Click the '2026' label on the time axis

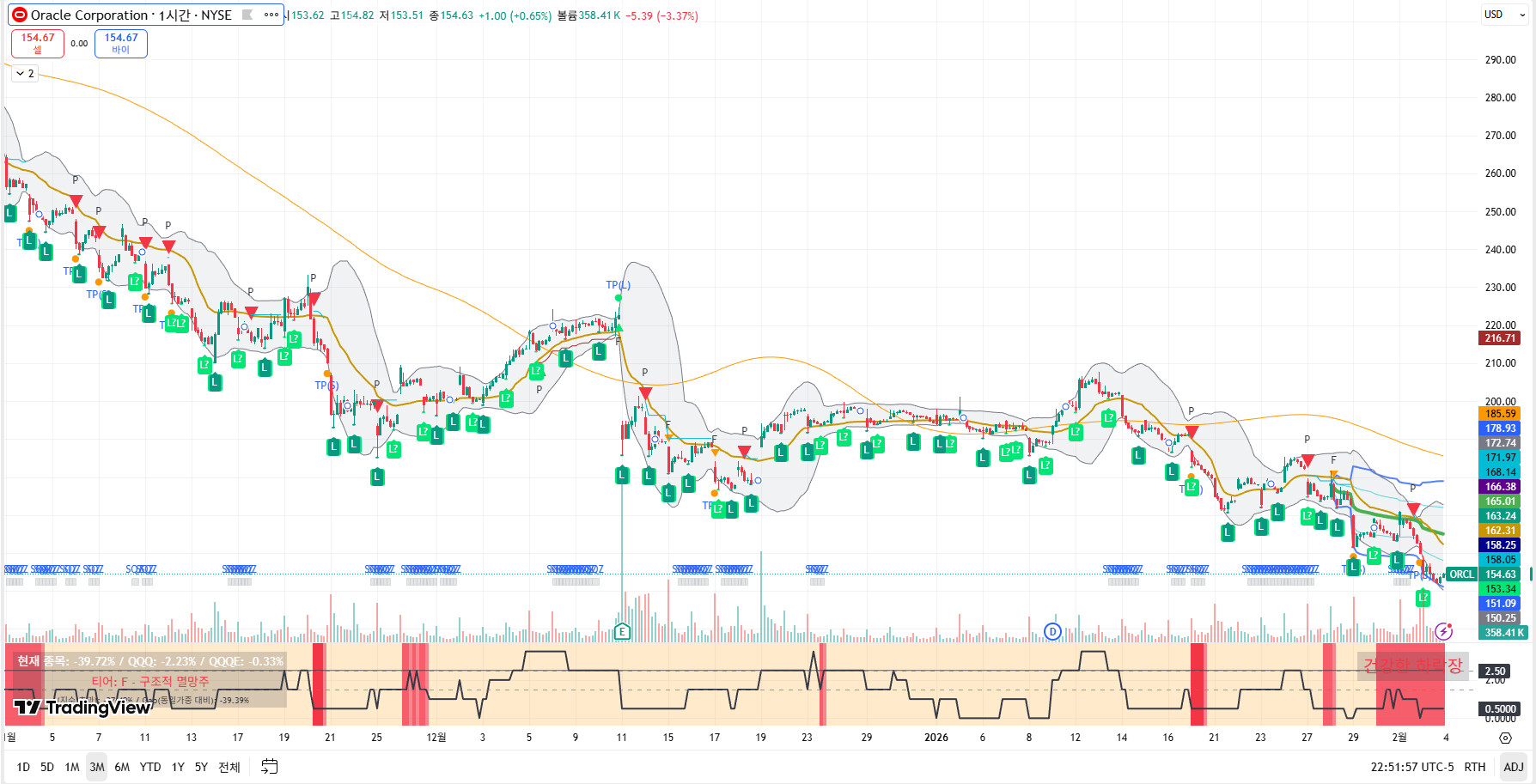click(936, 738)
